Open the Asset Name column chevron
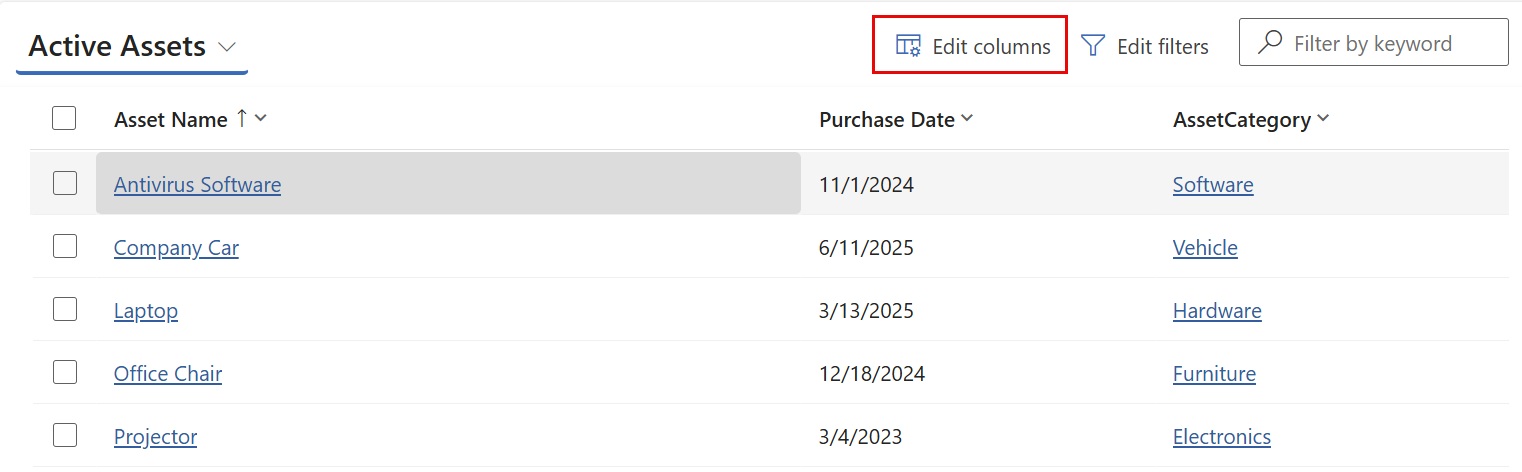This screenshot has height=472, width=1522. [x=261, y=118]
